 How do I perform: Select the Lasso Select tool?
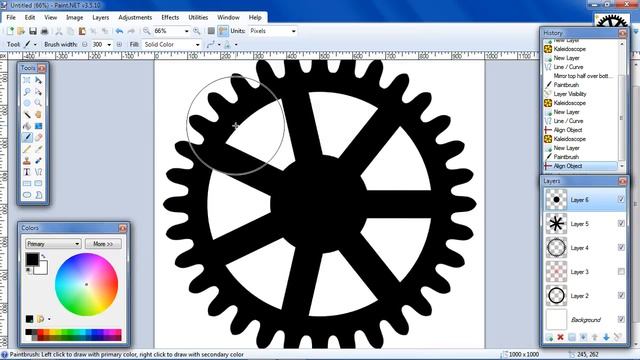click(27, 91)
